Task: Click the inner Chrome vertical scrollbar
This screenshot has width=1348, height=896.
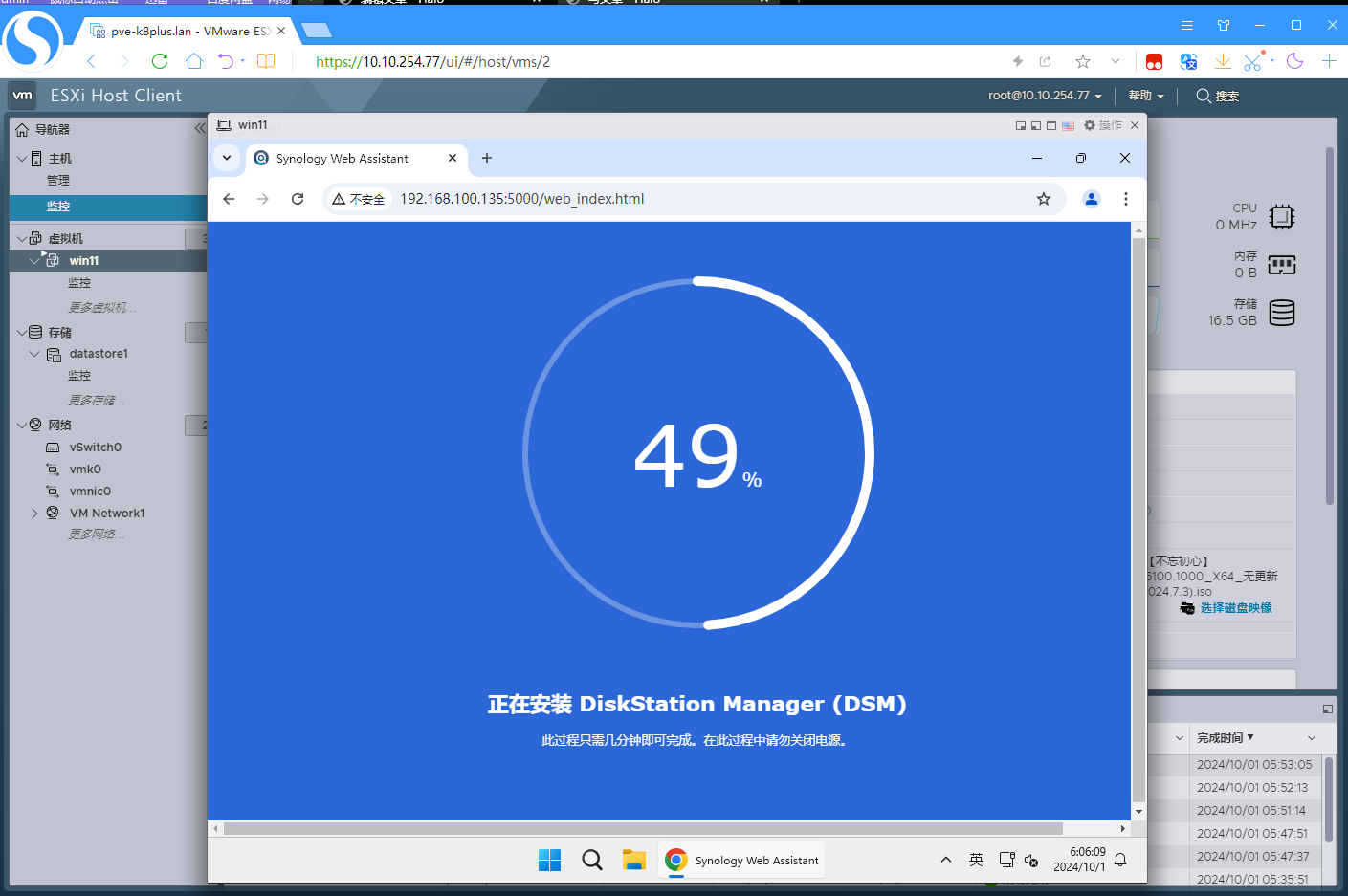Action: click(x=1138, y=521)
